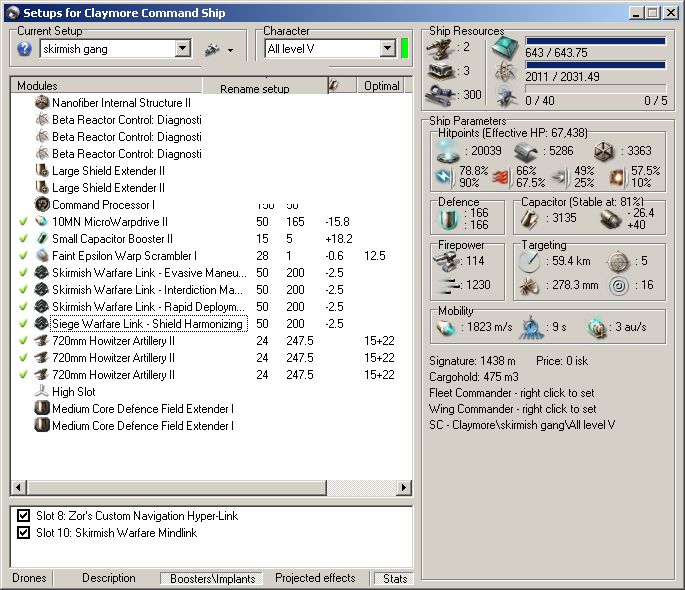Click the green character status indicator
This screenshot has height=590, width=685.
(405, 48)
